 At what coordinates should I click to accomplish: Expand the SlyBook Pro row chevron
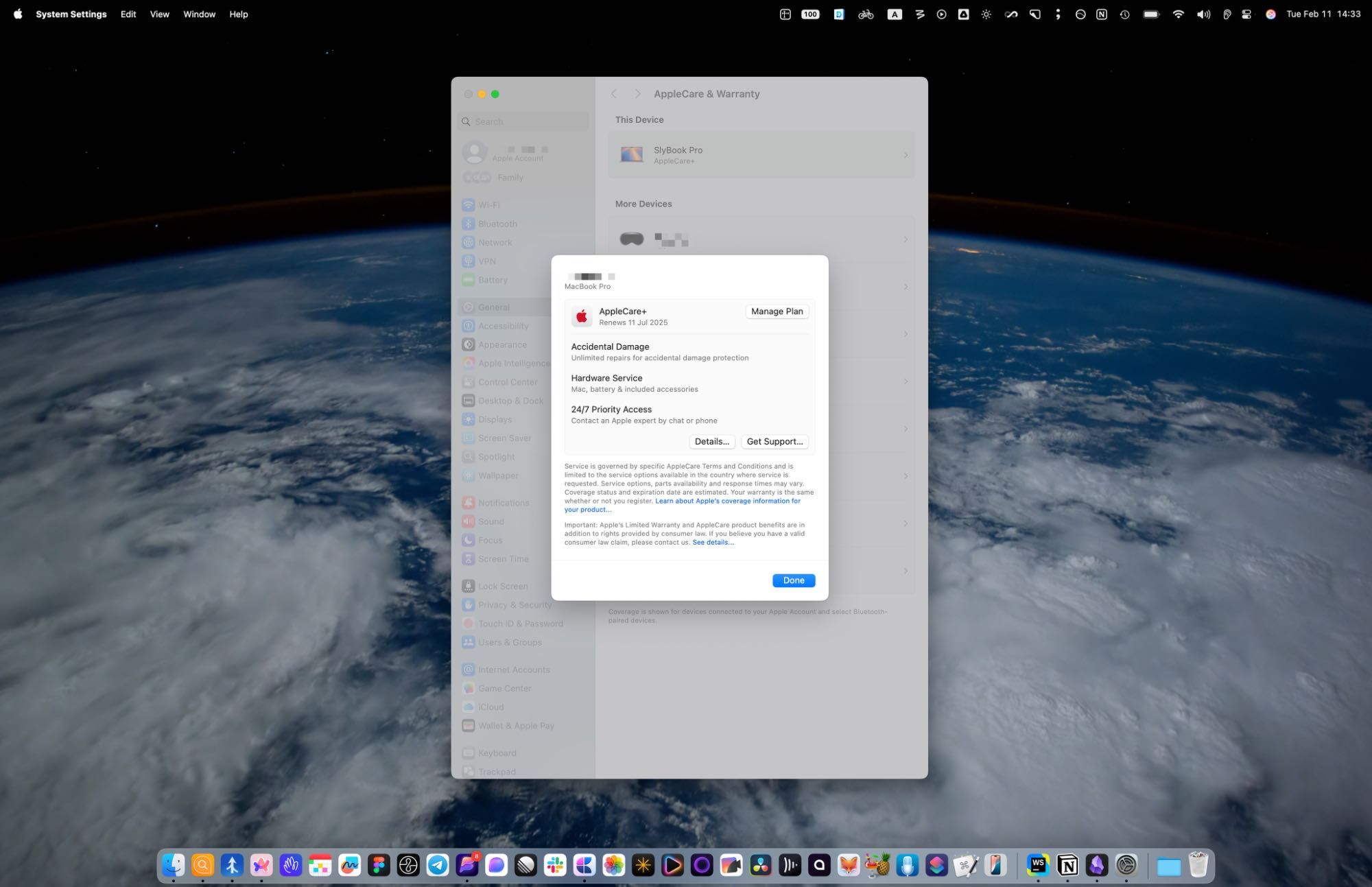(x=906, y=155)
